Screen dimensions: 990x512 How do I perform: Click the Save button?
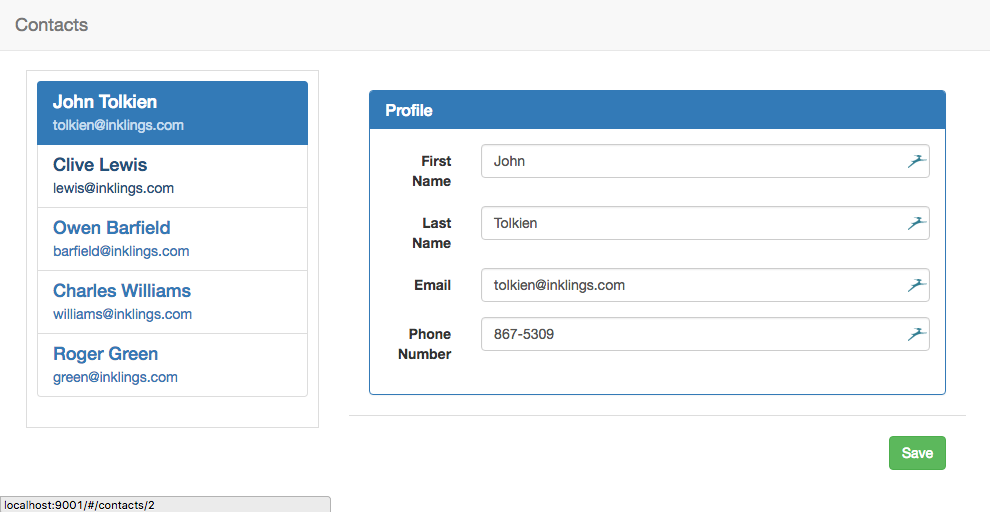[917, 453]
